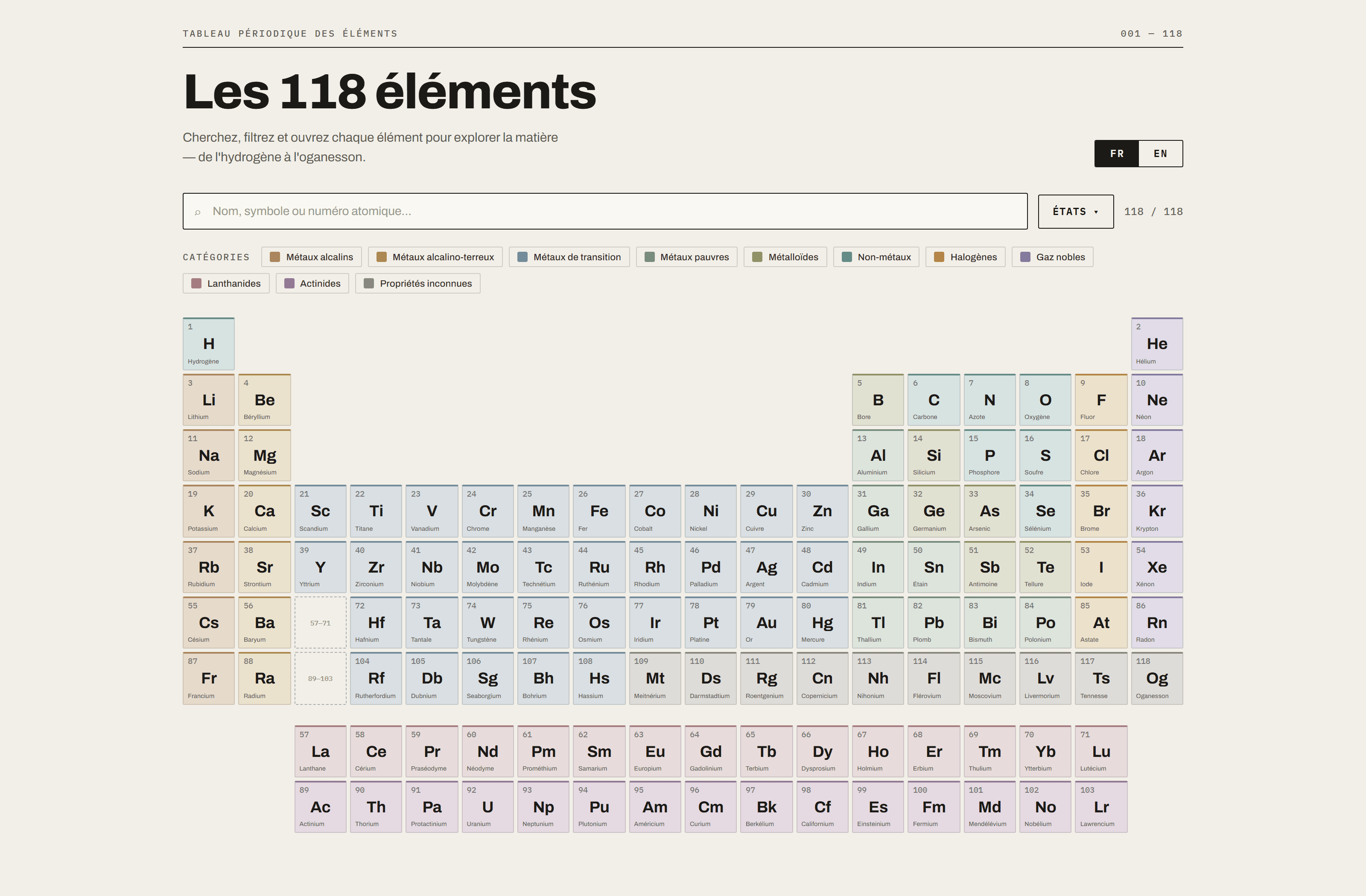Open the Fluor tile
This screenshot has height=896, width=1366.
[x=1101, y=400]
